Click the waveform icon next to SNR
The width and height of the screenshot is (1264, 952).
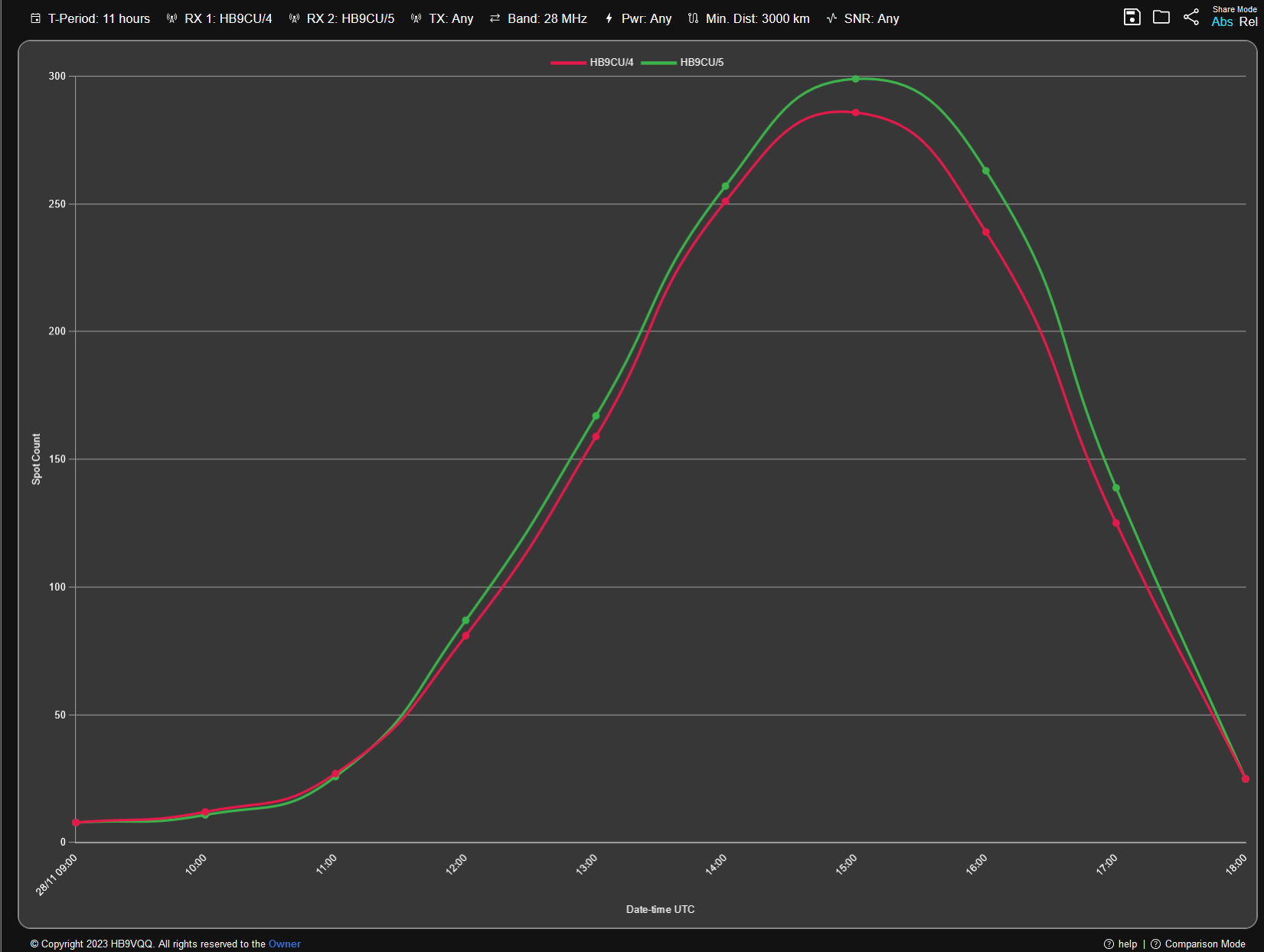(x=831, y=18)
